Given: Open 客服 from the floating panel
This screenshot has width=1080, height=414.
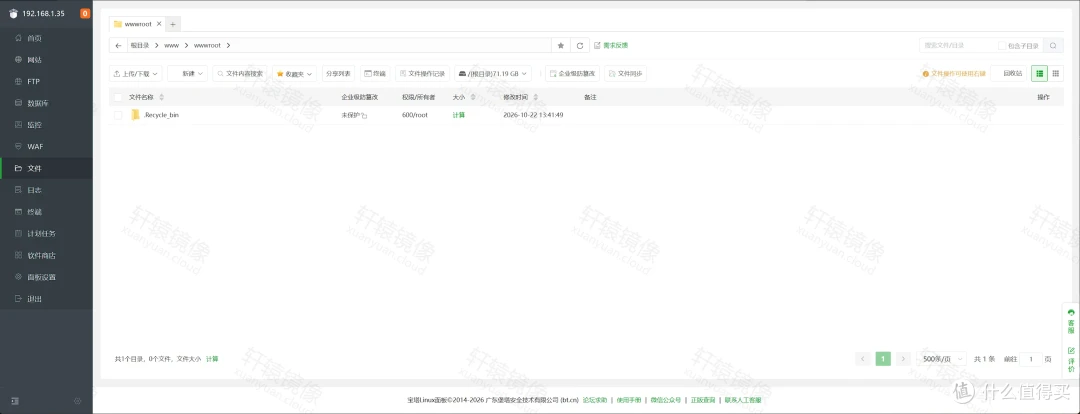Looking at the screenshot, I should pos(1071,321).
